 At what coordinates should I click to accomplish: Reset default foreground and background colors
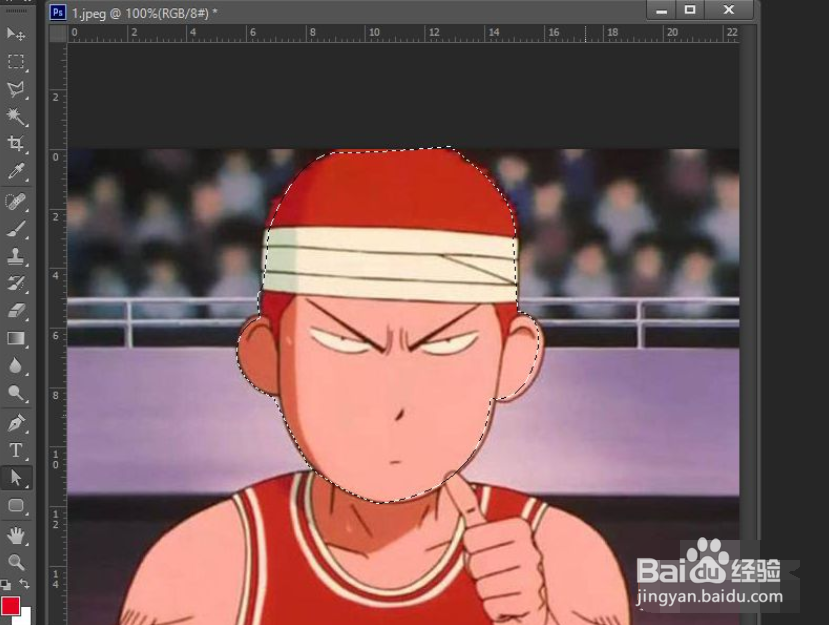coord(6,585)
